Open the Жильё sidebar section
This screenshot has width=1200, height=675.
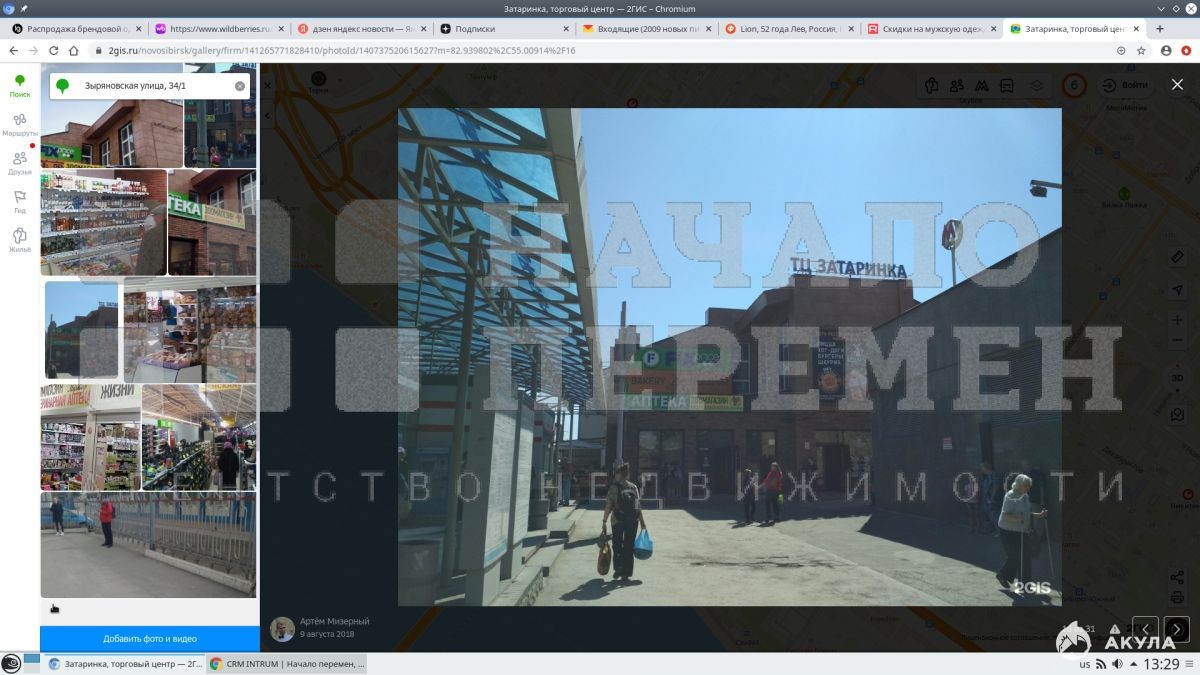(x=20, y=240)
